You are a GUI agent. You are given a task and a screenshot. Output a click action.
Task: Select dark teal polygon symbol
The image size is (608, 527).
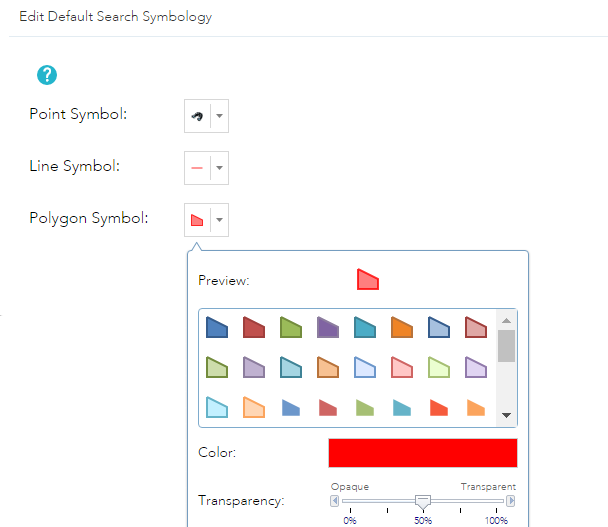(x=365, y=327)
